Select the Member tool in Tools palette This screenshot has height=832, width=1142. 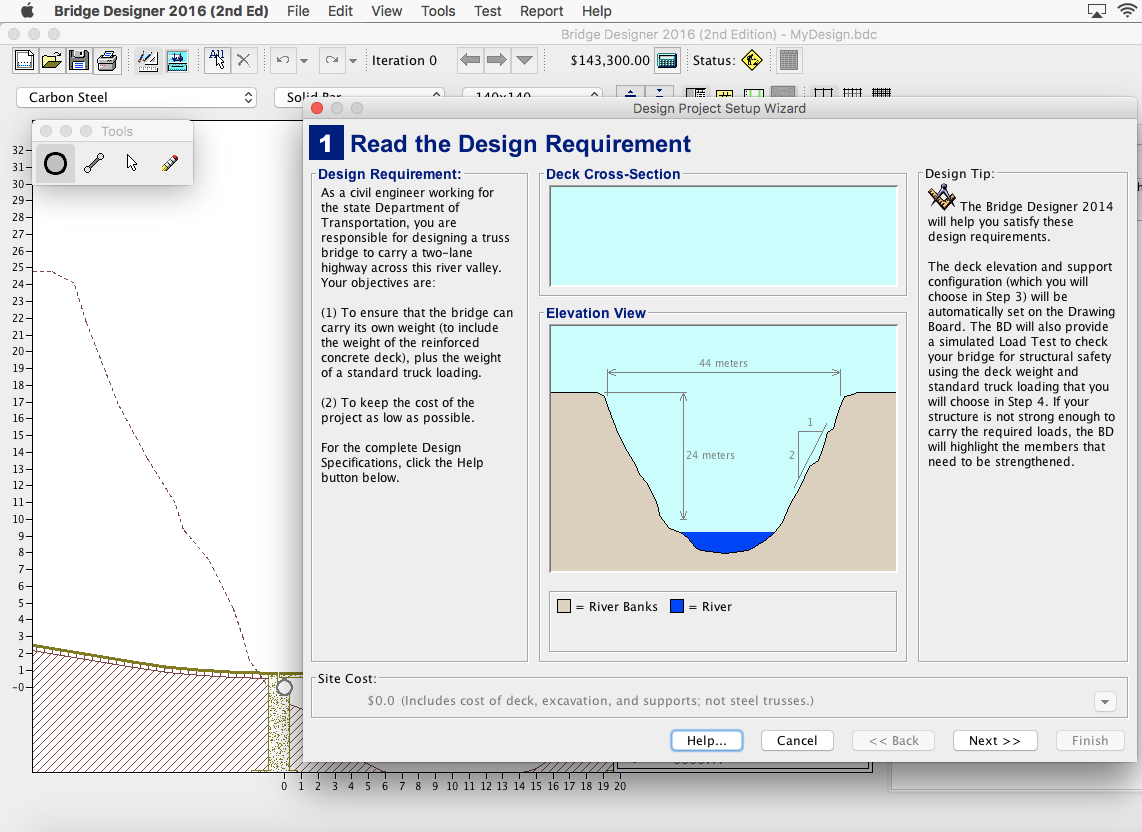click(94, 164)
